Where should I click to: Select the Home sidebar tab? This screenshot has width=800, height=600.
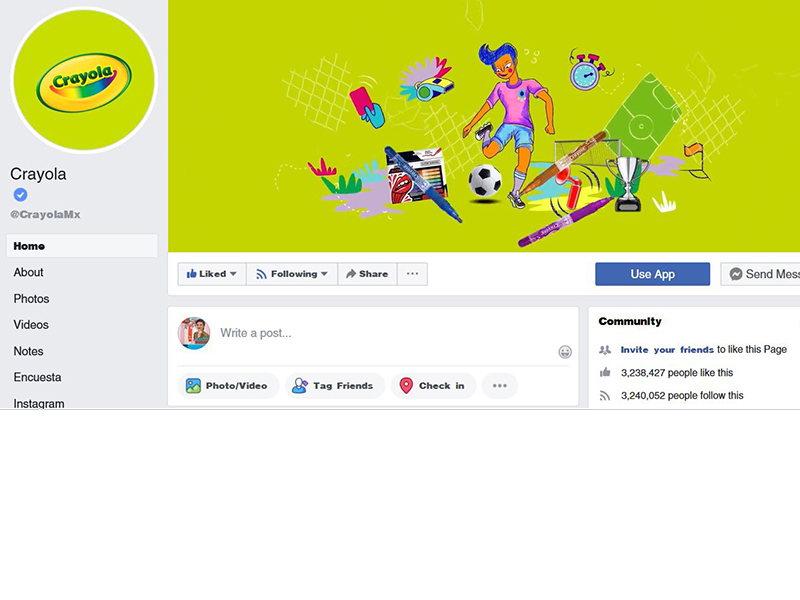point(82,246)
